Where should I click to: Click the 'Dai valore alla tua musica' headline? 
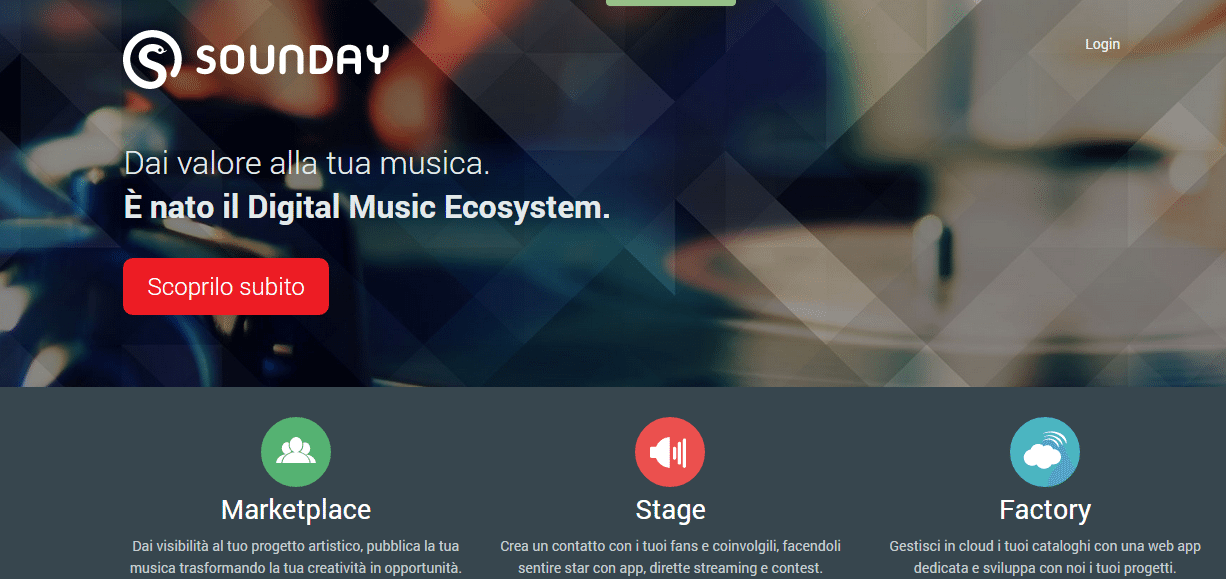coord(307,163)
